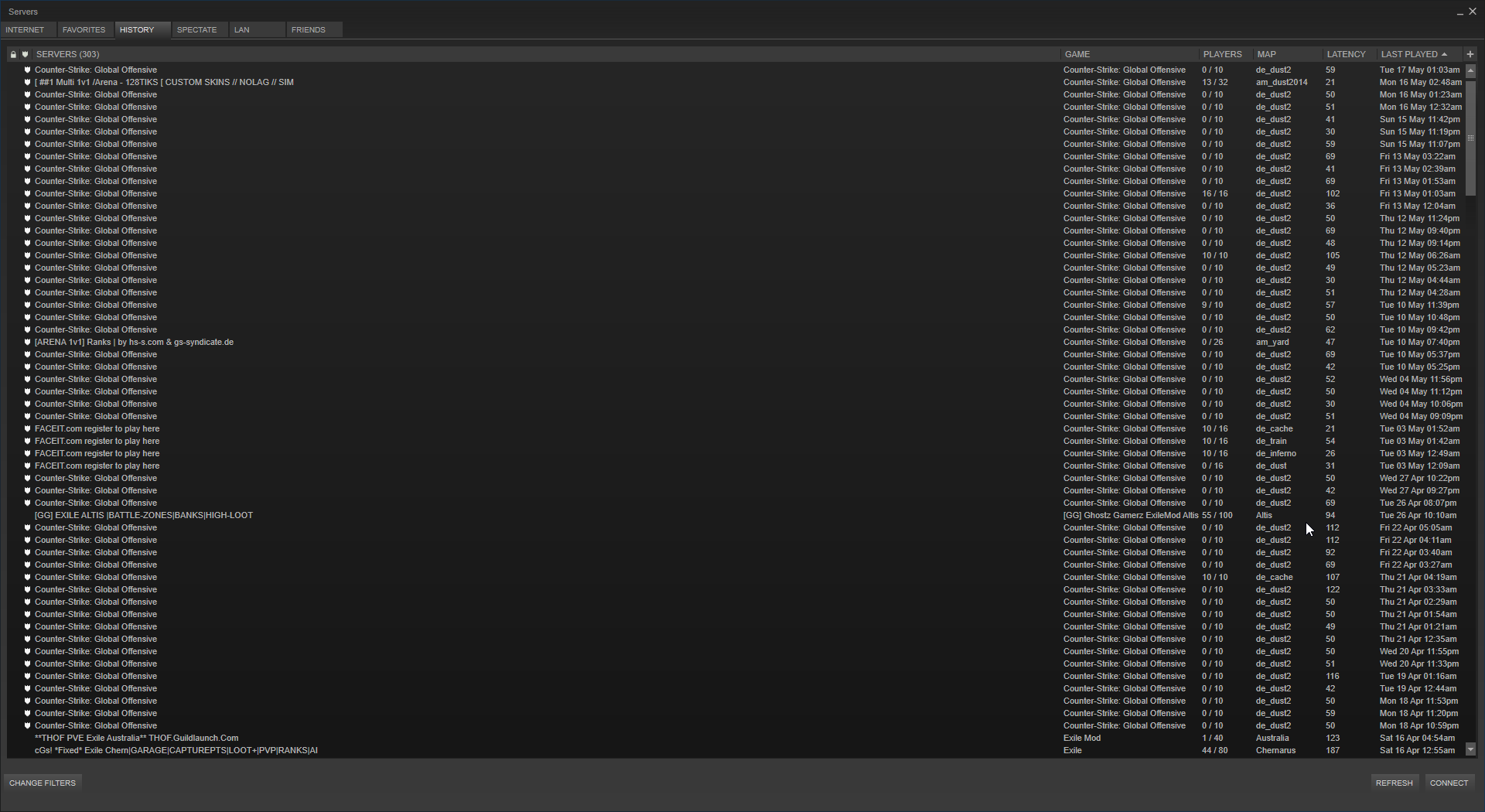Click VAC shield on server played Mon 18 Apr 10:59pm
1485x812 pixels.
27,725
